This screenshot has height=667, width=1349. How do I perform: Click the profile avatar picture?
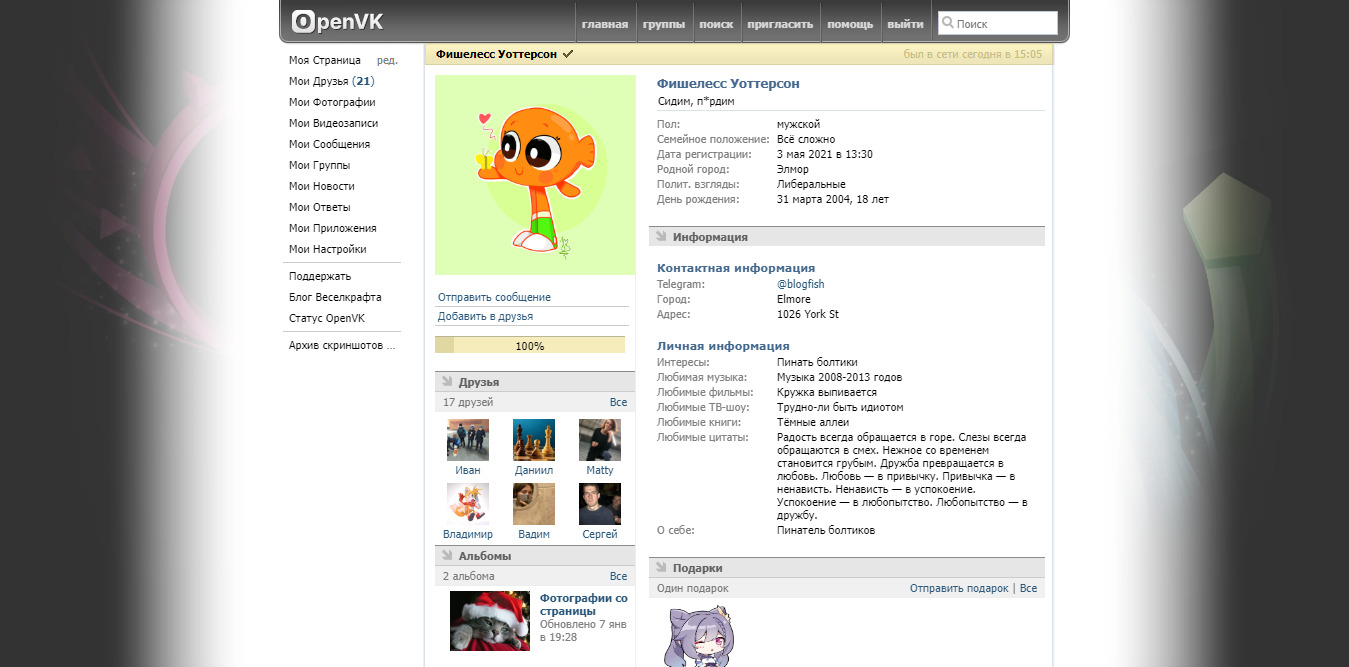pos(535,175)
